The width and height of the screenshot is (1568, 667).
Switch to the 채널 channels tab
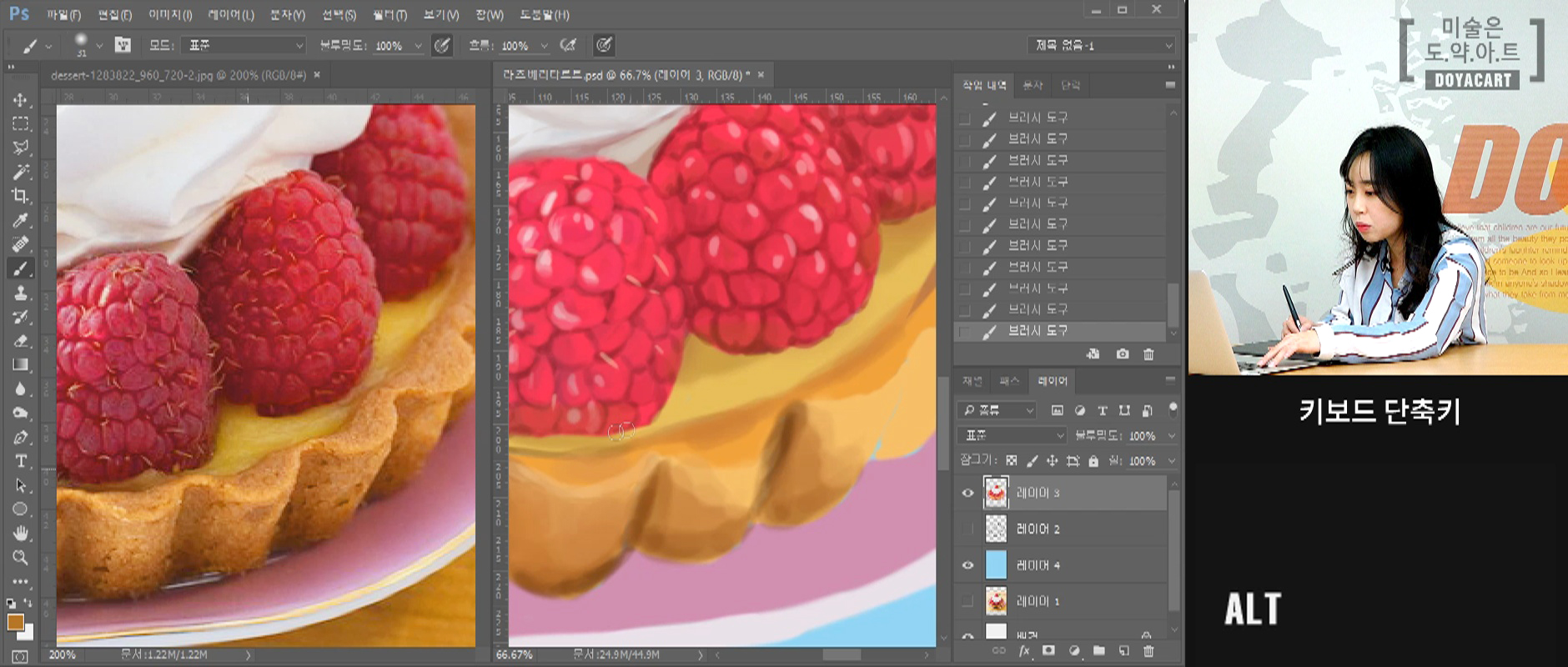[972, 381]
